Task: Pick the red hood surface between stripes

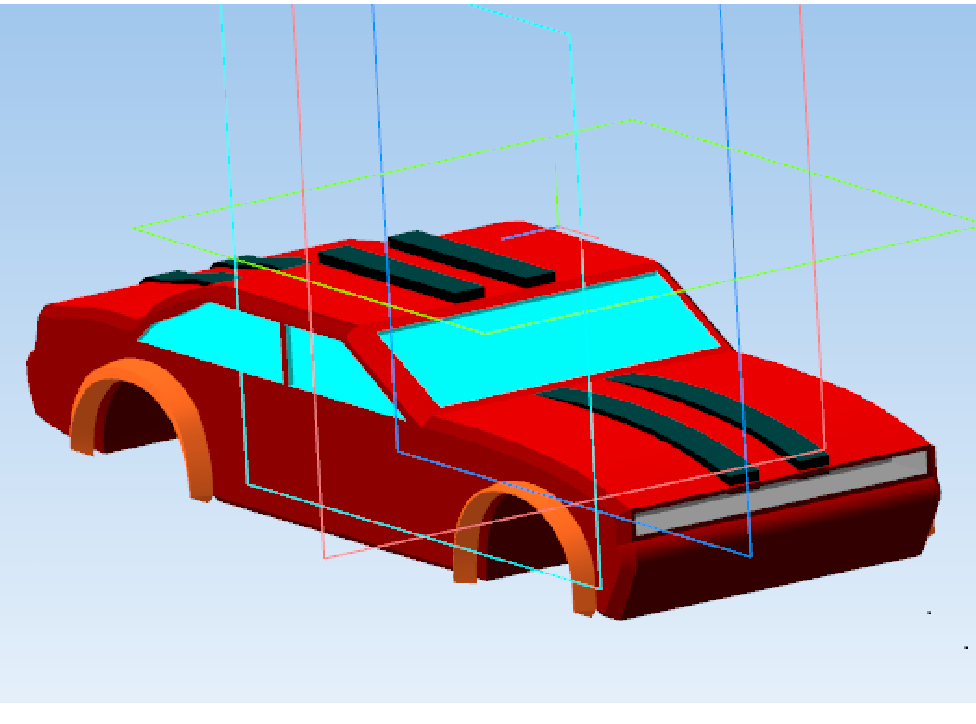Action: pos(678,416)
